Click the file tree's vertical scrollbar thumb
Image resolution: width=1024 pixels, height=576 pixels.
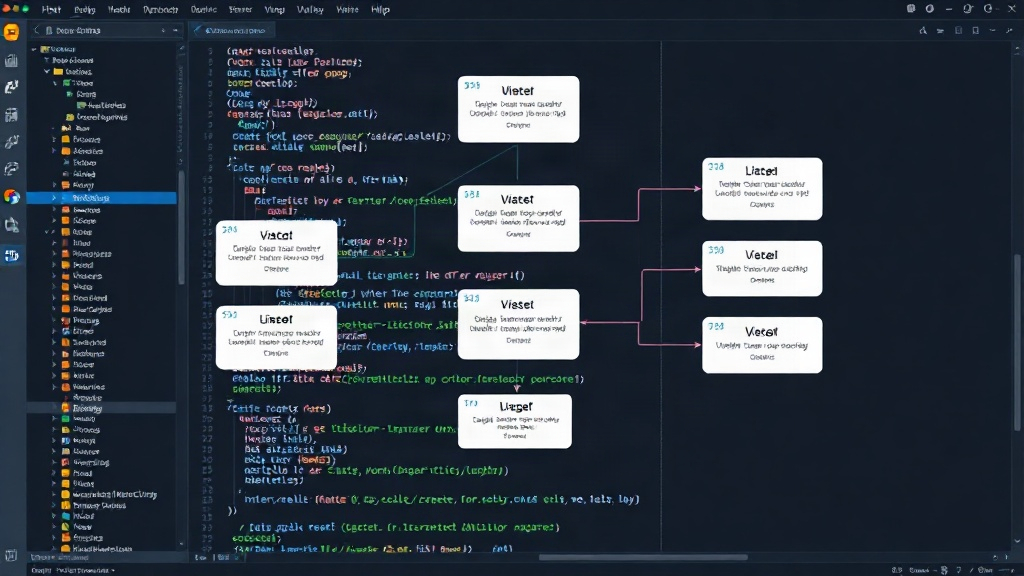point(181,227)
